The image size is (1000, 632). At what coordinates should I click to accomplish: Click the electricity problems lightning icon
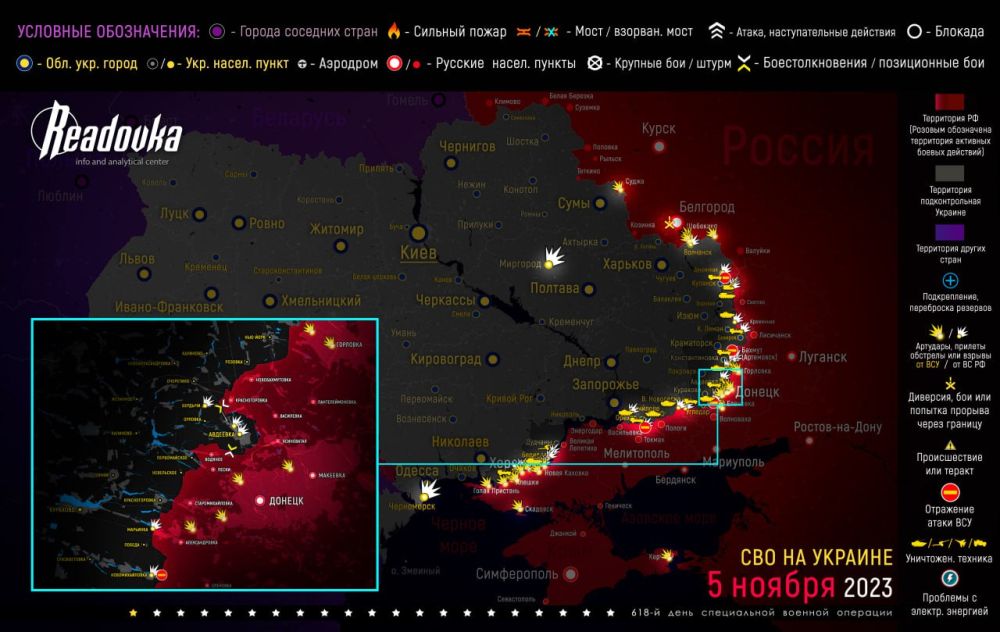click(x=950, y=578)
